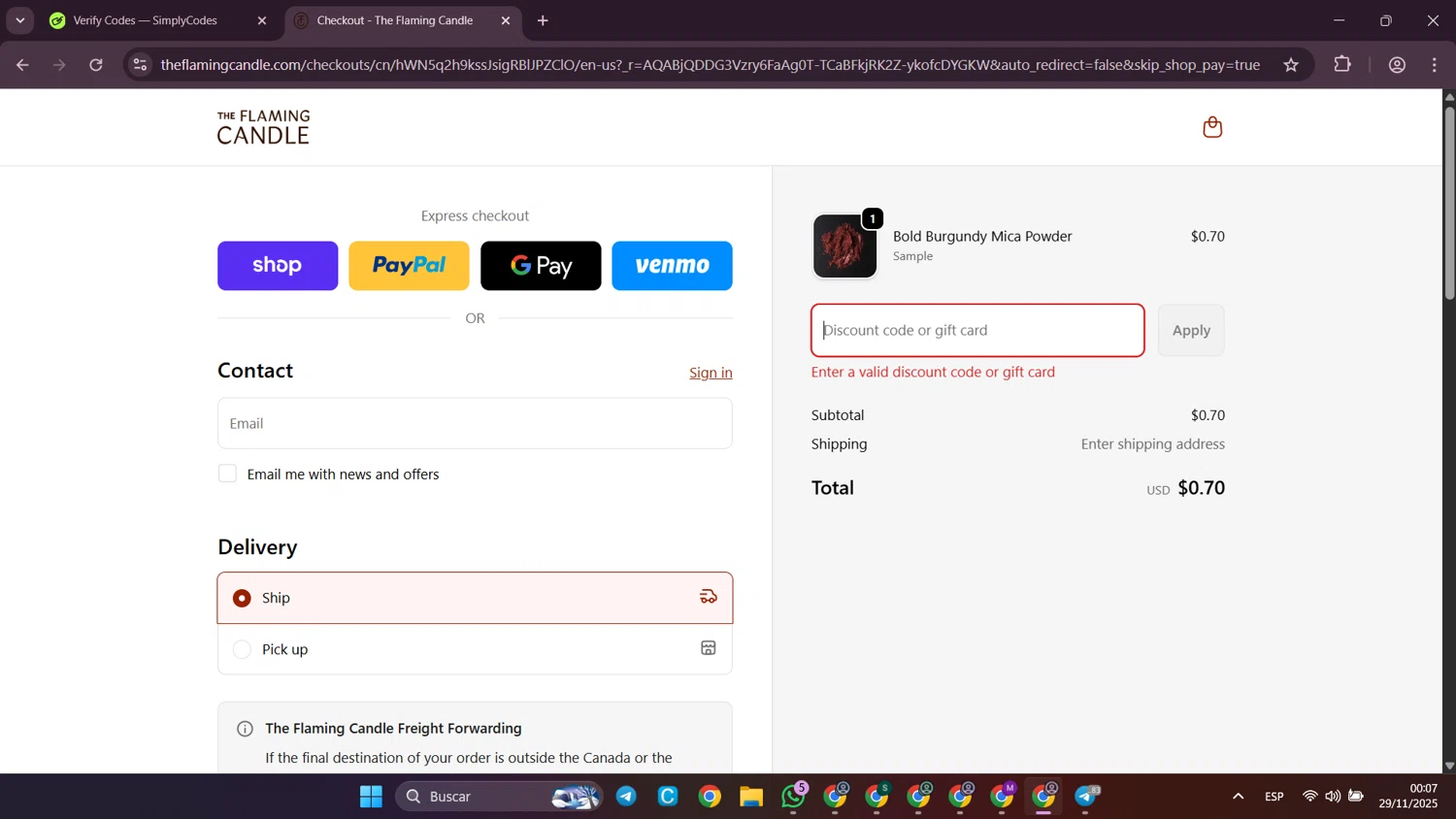Pay with Shop Pay express button
1456x819 pixels.
click(278, 266)
